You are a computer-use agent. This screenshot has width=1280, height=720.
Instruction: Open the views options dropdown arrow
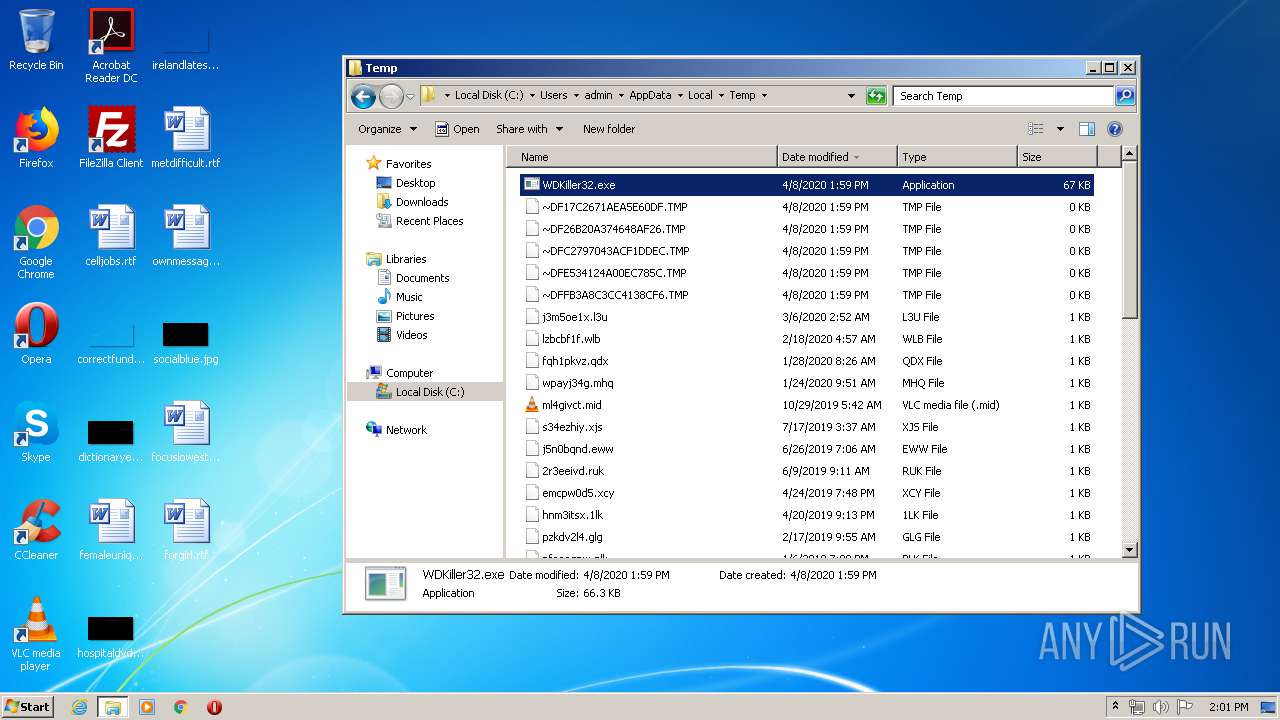click(x=1060, y=129)
